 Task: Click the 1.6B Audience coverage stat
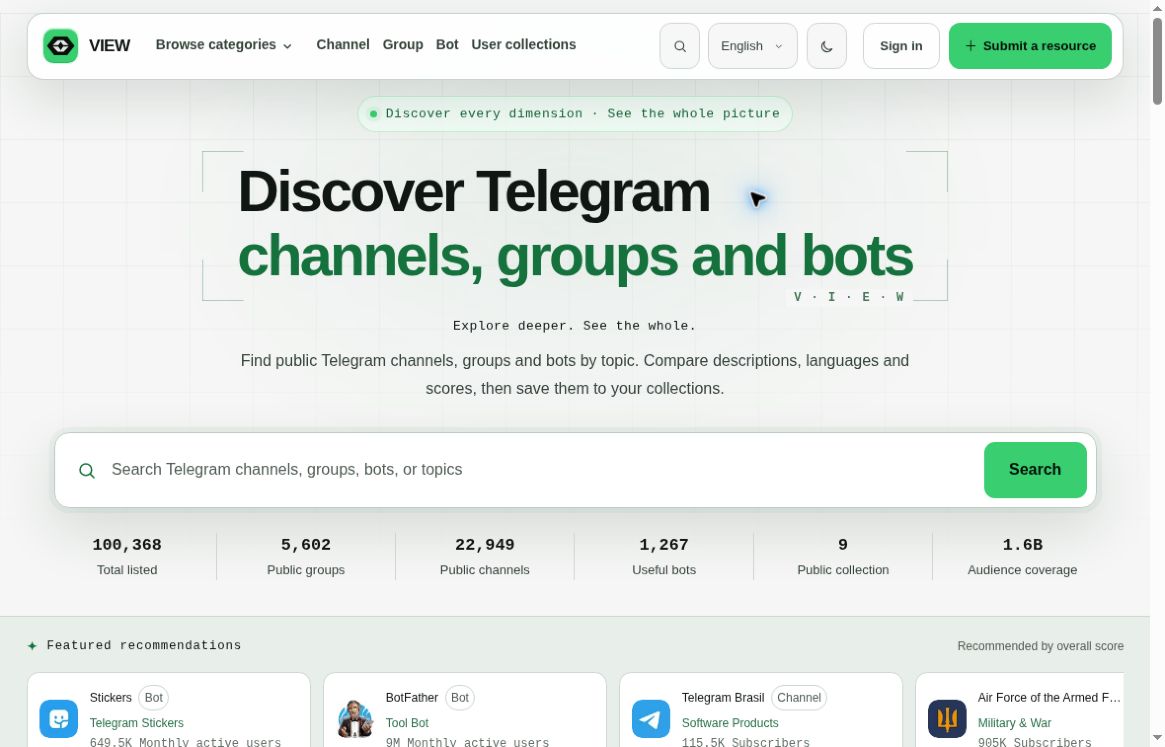(1022, 556)
